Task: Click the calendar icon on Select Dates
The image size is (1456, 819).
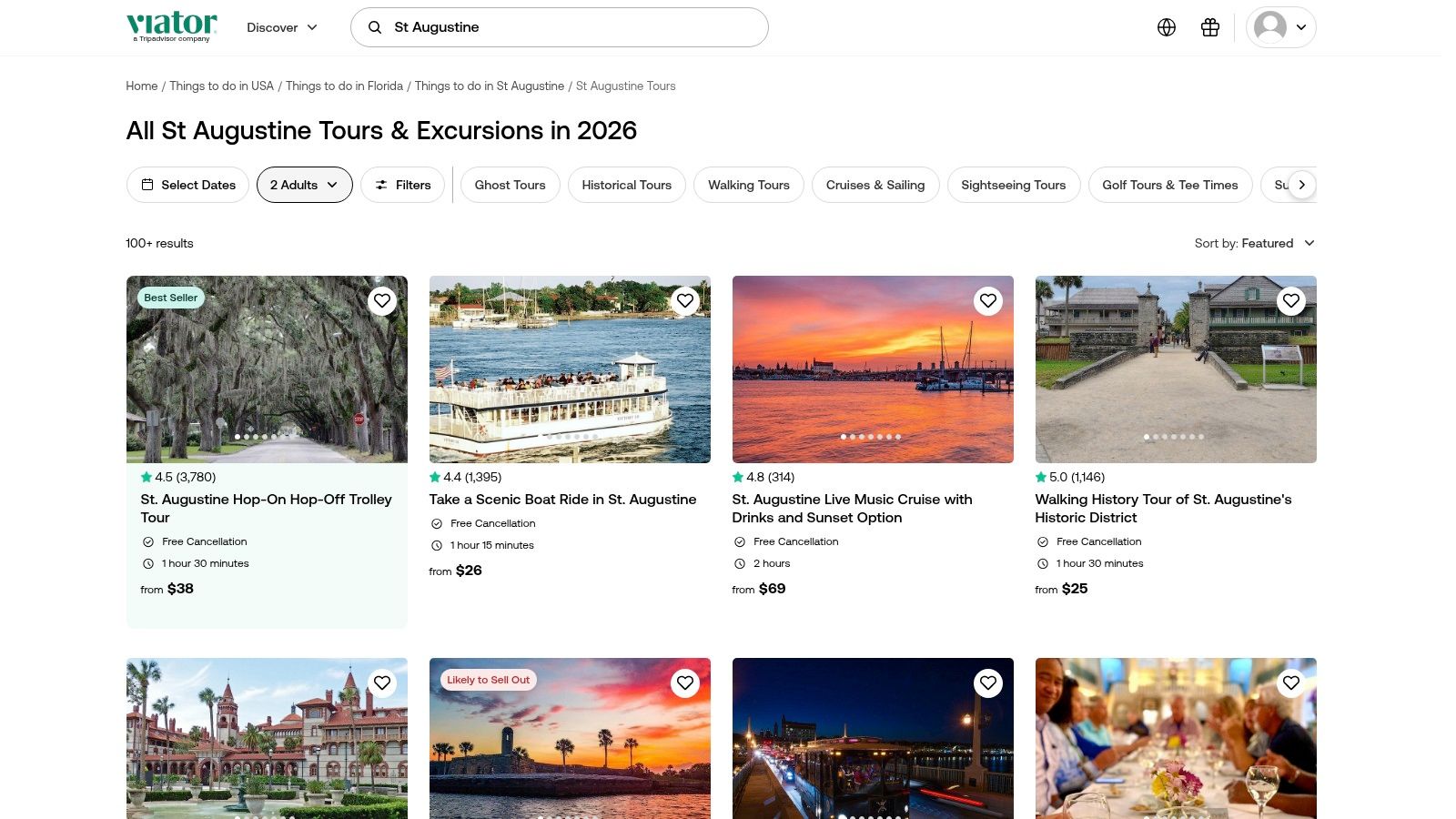Action: pos(147,185)
